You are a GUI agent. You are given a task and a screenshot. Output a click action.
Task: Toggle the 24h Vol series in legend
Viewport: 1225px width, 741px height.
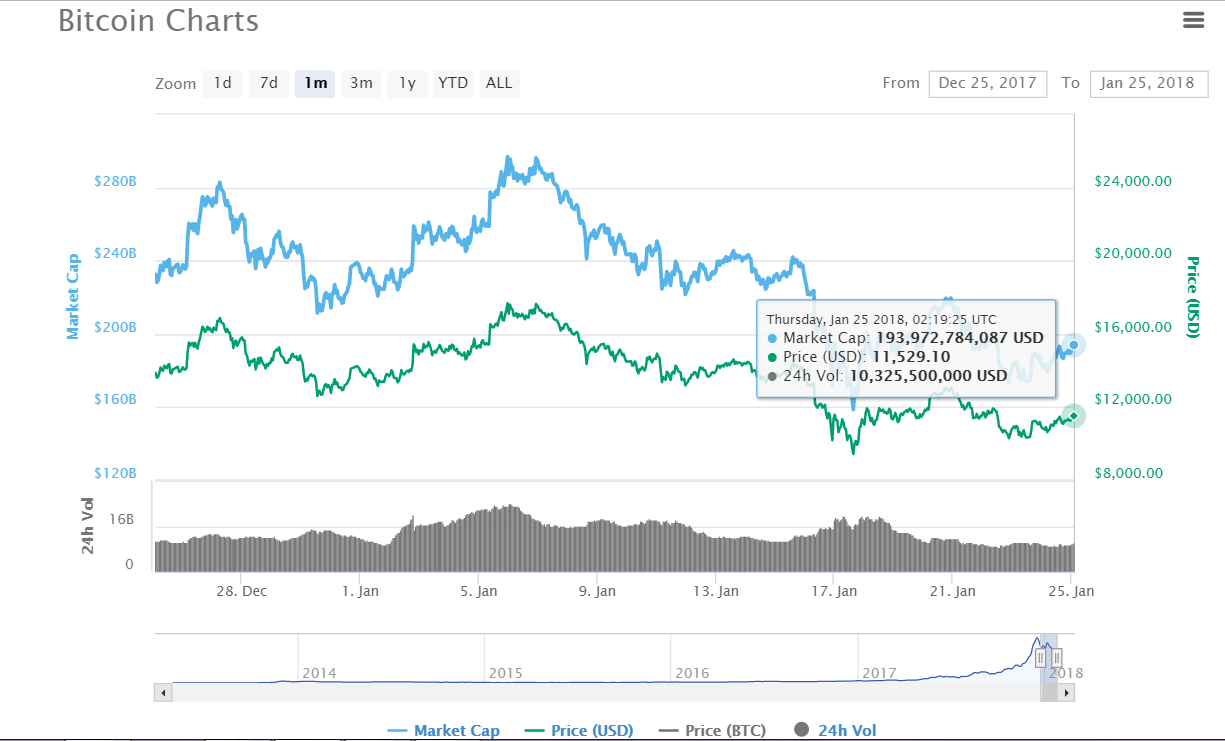pyautogui.click(x=835, y=731)
